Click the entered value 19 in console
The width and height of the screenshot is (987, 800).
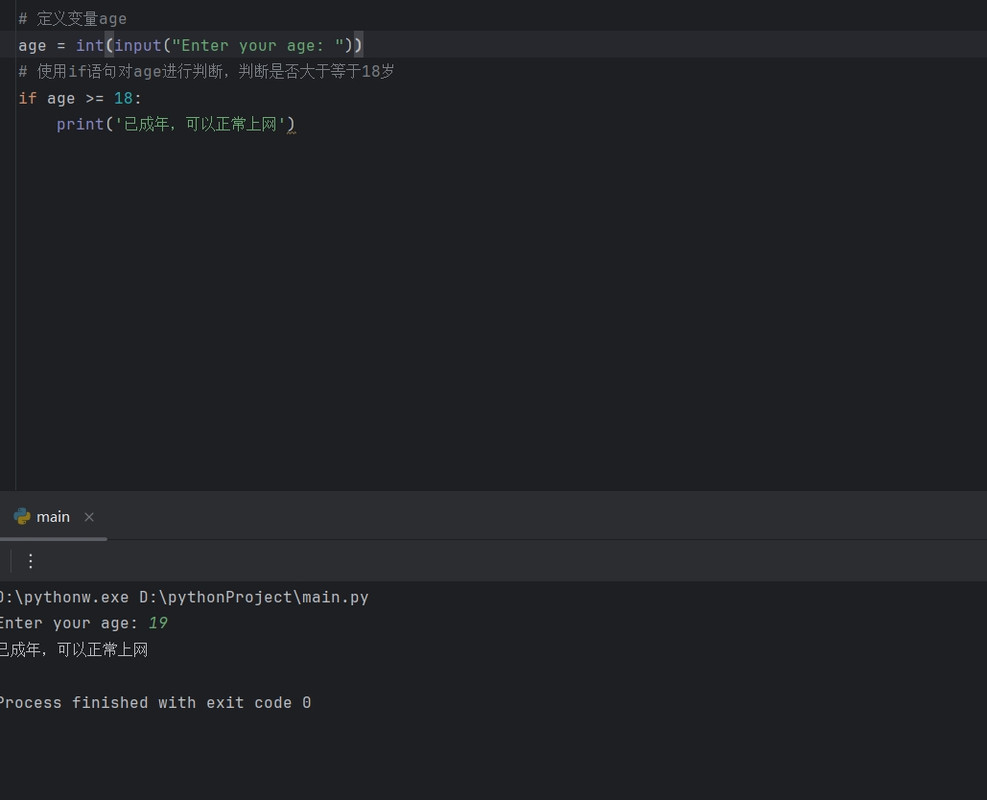[158, 623]
